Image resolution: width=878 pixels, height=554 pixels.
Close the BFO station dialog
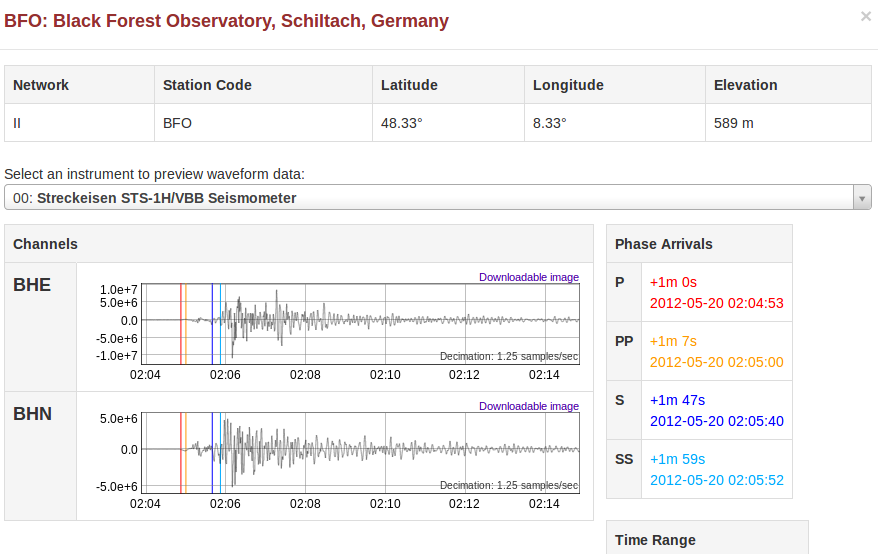point(865,16)
